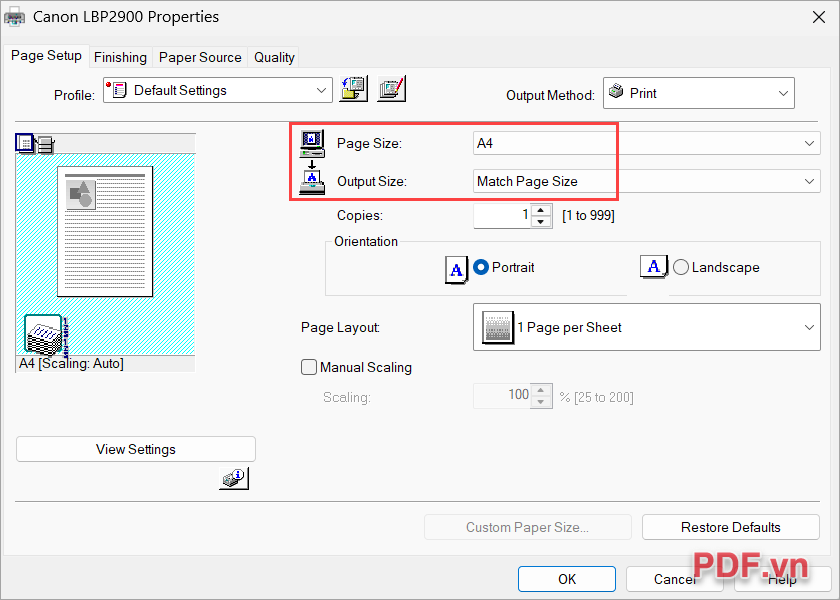The height and width of the screenshot is (600, 840).
Task: Click the paper tray icon in preview
Action: [44, 335]
